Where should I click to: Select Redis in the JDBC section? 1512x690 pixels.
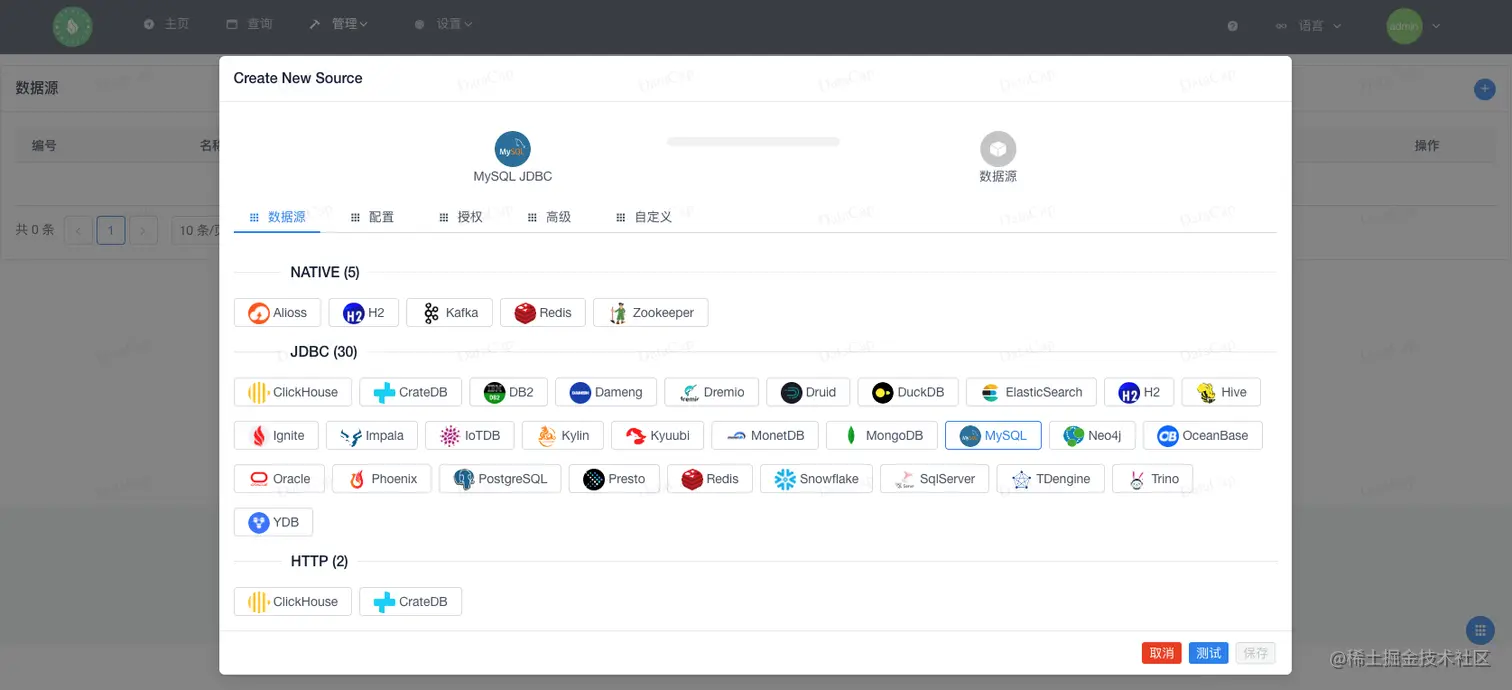pos(710,478)
